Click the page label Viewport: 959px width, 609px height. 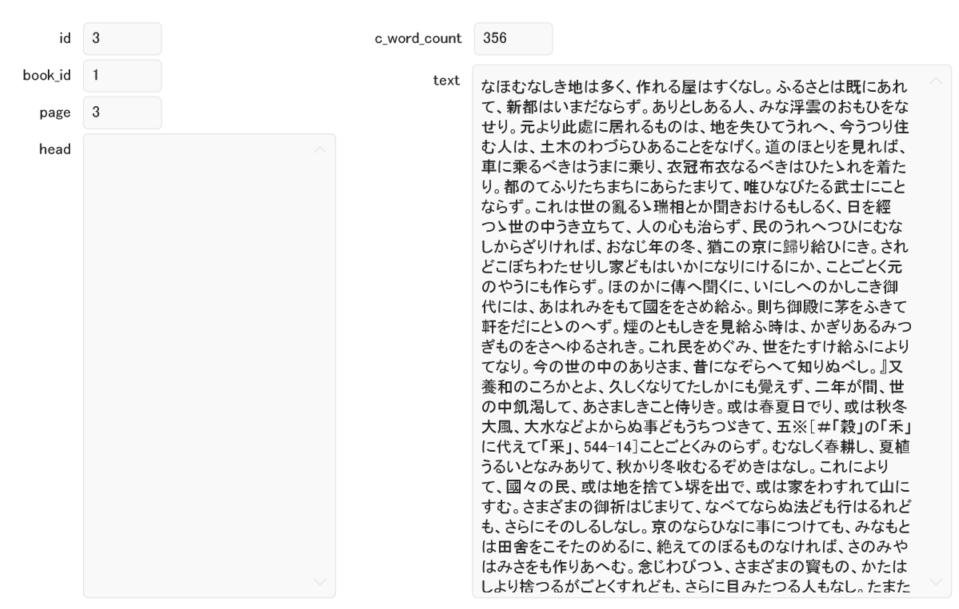tap(55, 113)
